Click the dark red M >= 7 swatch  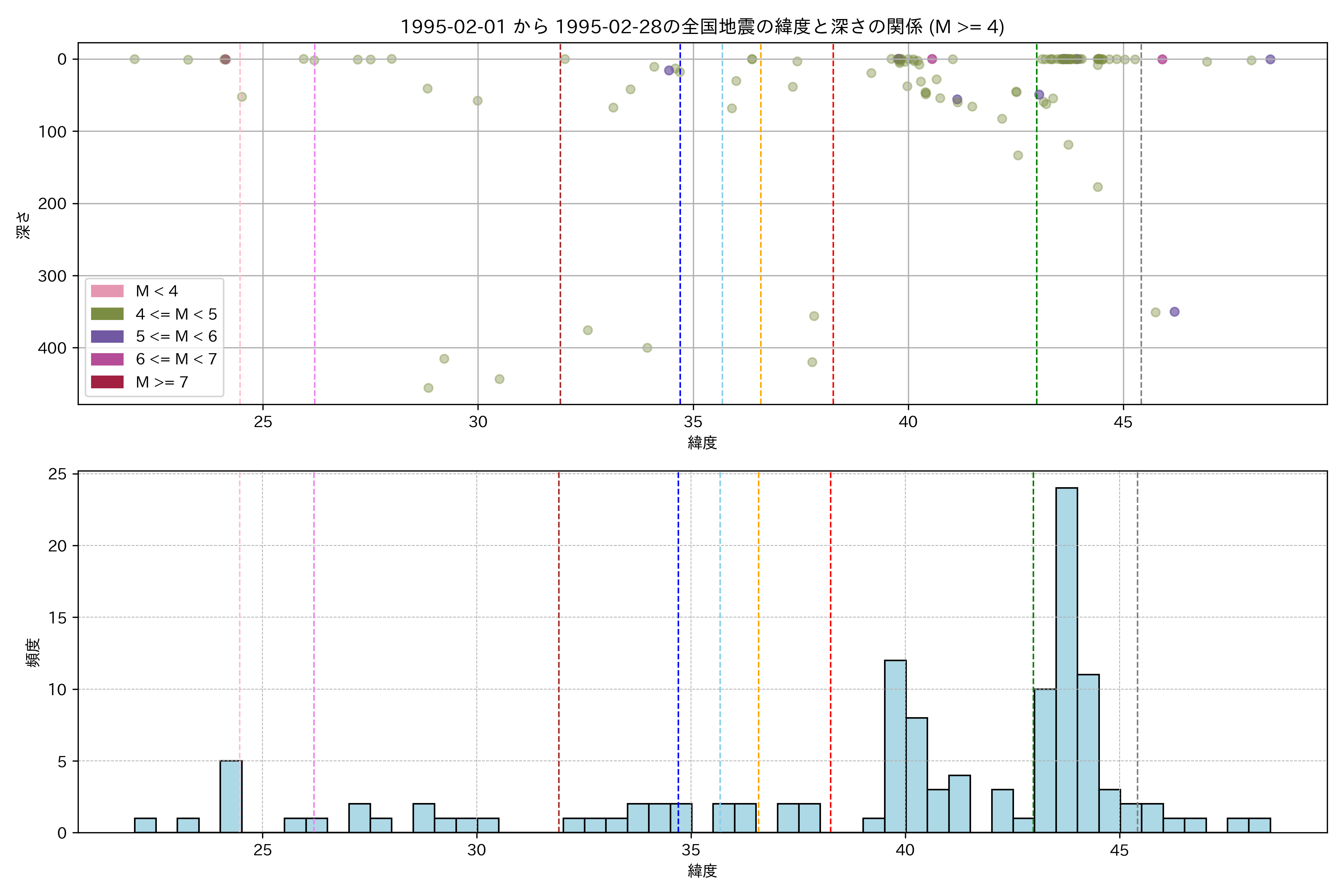[107, 382]
